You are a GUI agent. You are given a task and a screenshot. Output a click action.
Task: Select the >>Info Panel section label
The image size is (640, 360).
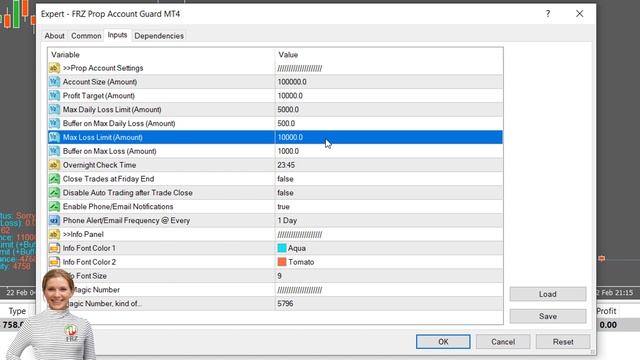[x=83, y=234]
